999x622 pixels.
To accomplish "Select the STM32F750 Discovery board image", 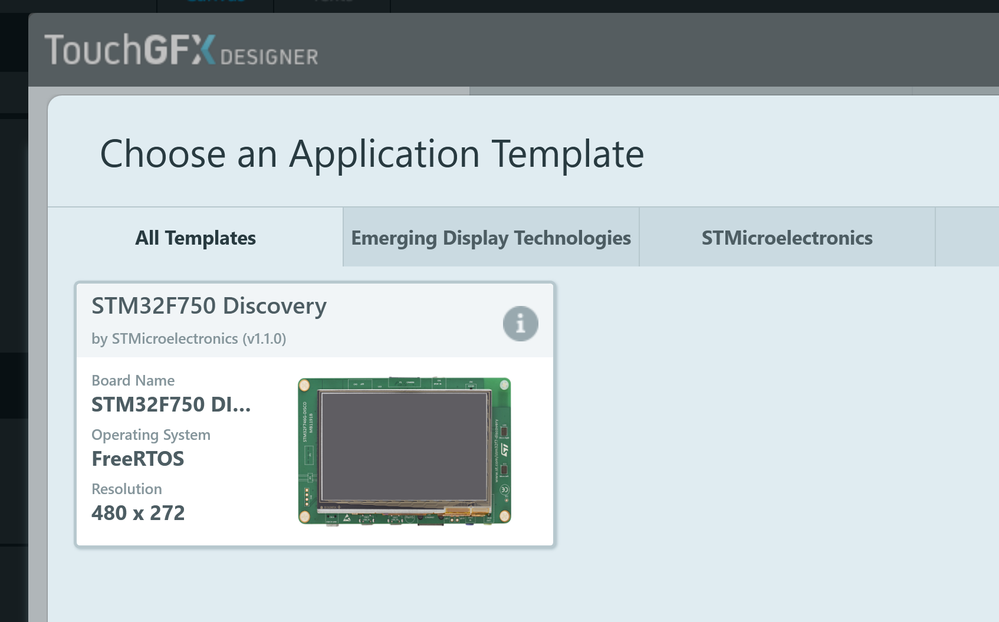I will click(x=405, y=451).
